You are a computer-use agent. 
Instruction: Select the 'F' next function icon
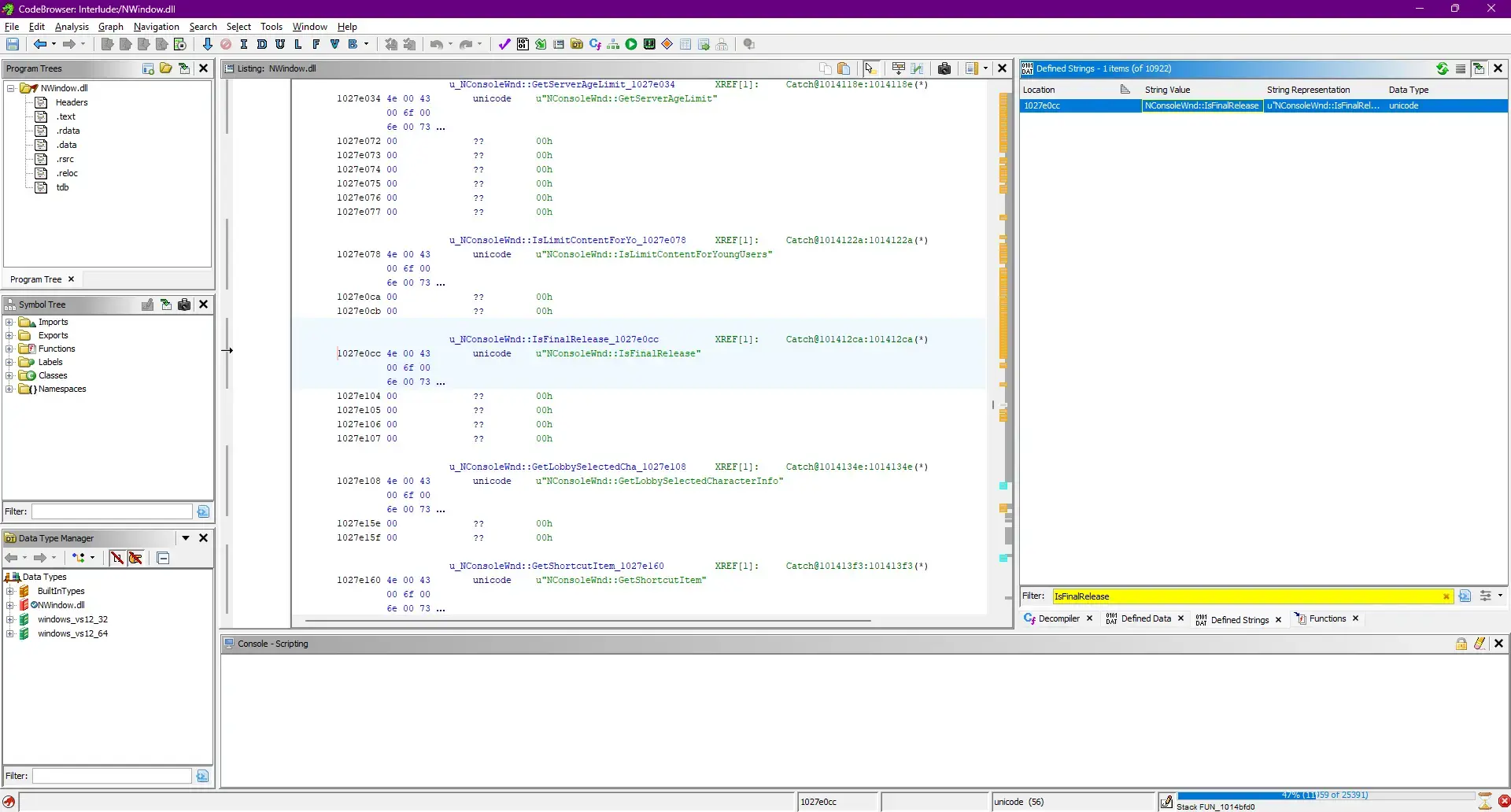click(x=316, y=45)
